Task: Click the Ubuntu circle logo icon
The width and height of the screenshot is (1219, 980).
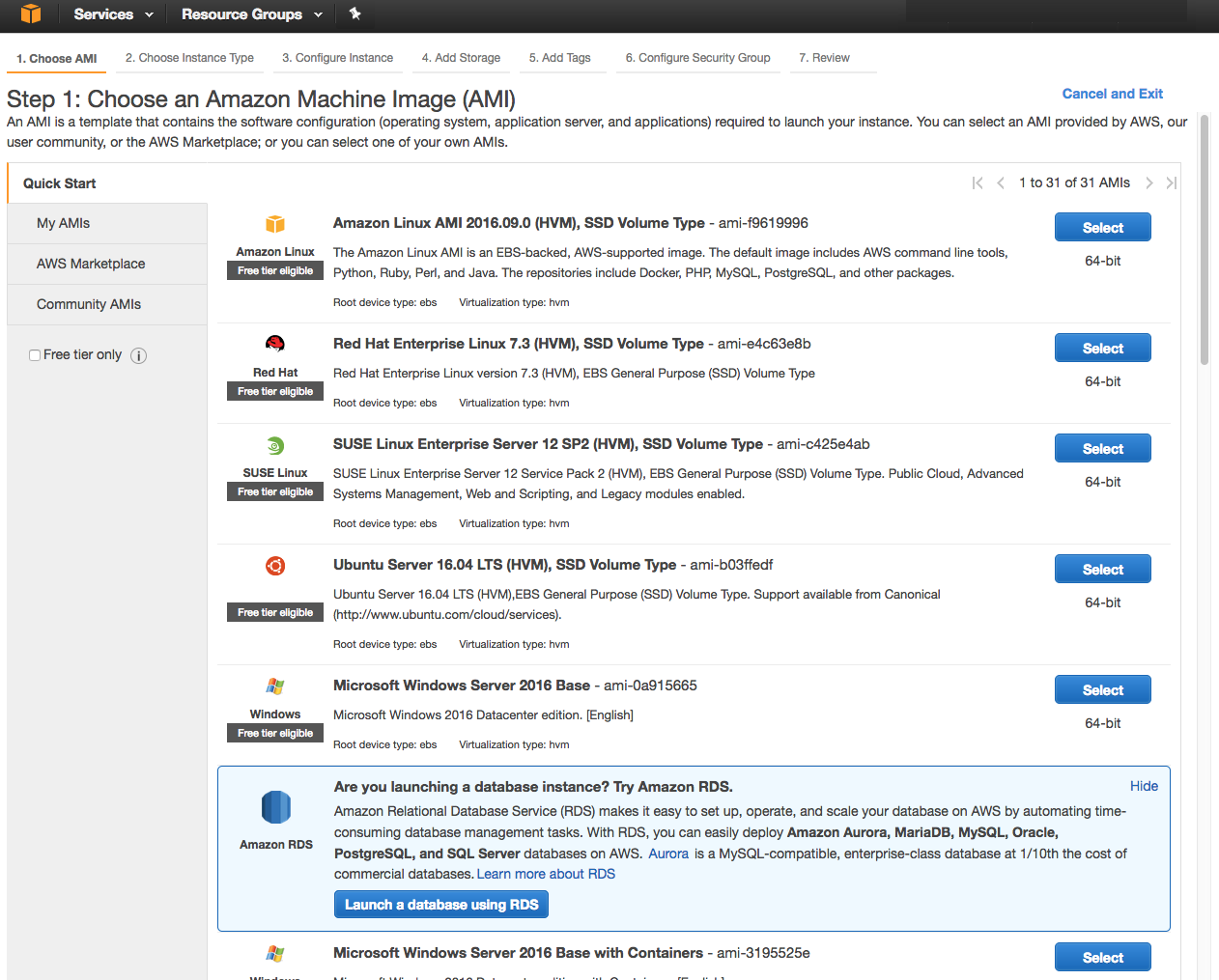Action: [275, 566]
